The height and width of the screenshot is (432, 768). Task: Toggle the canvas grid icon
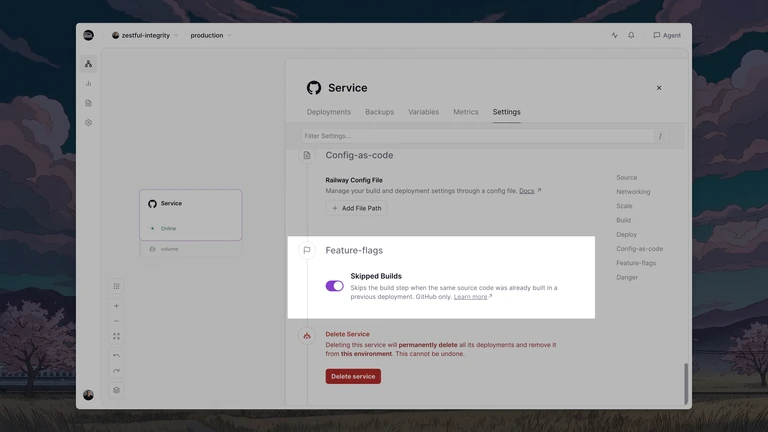point(116,286)
